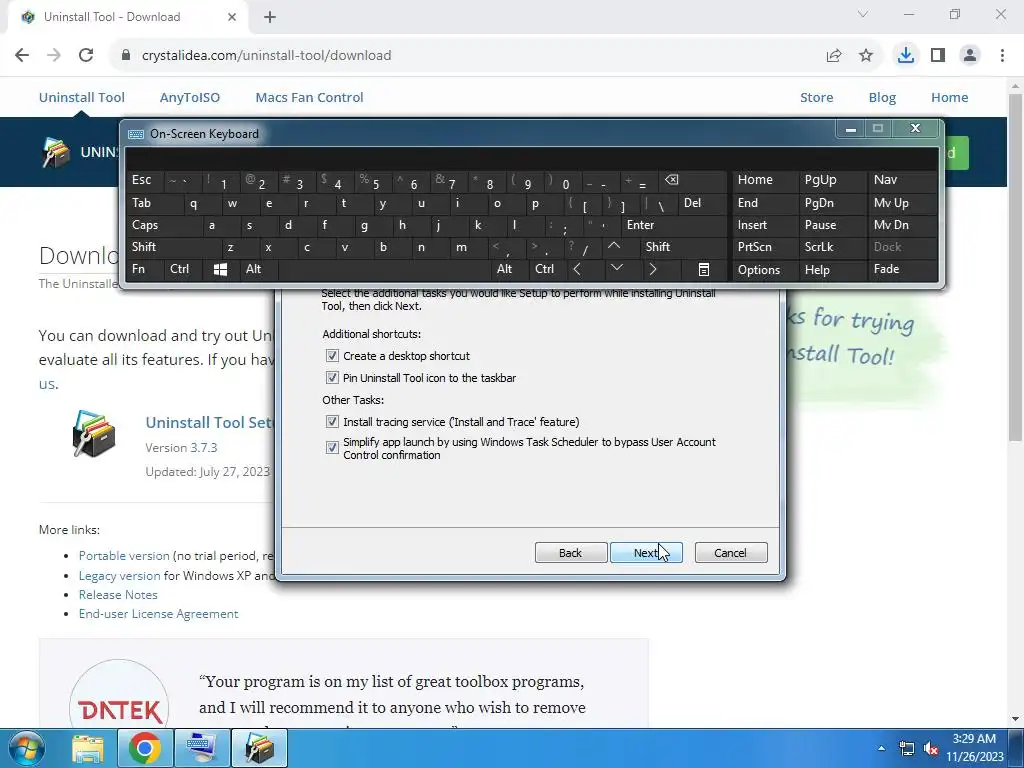The image size is (1024, 768).
Task: Click the left arrow key on On-Screen Keyboard
Action: [577, 269]
